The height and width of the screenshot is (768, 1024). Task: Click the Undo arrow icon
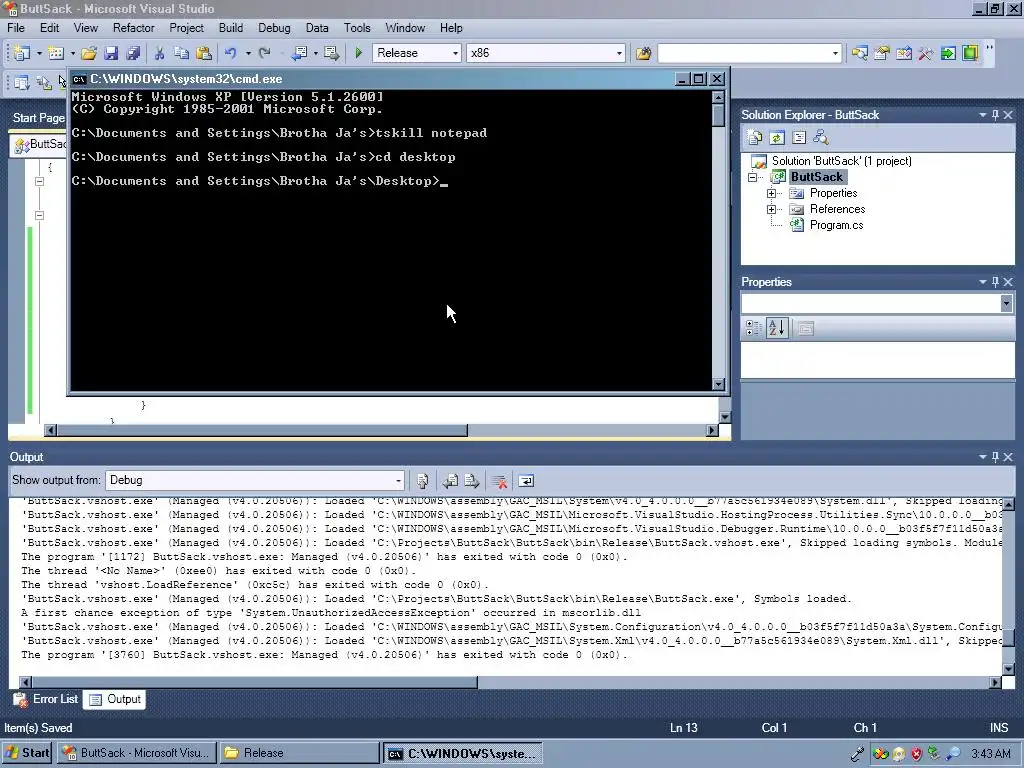click(231, 53)
